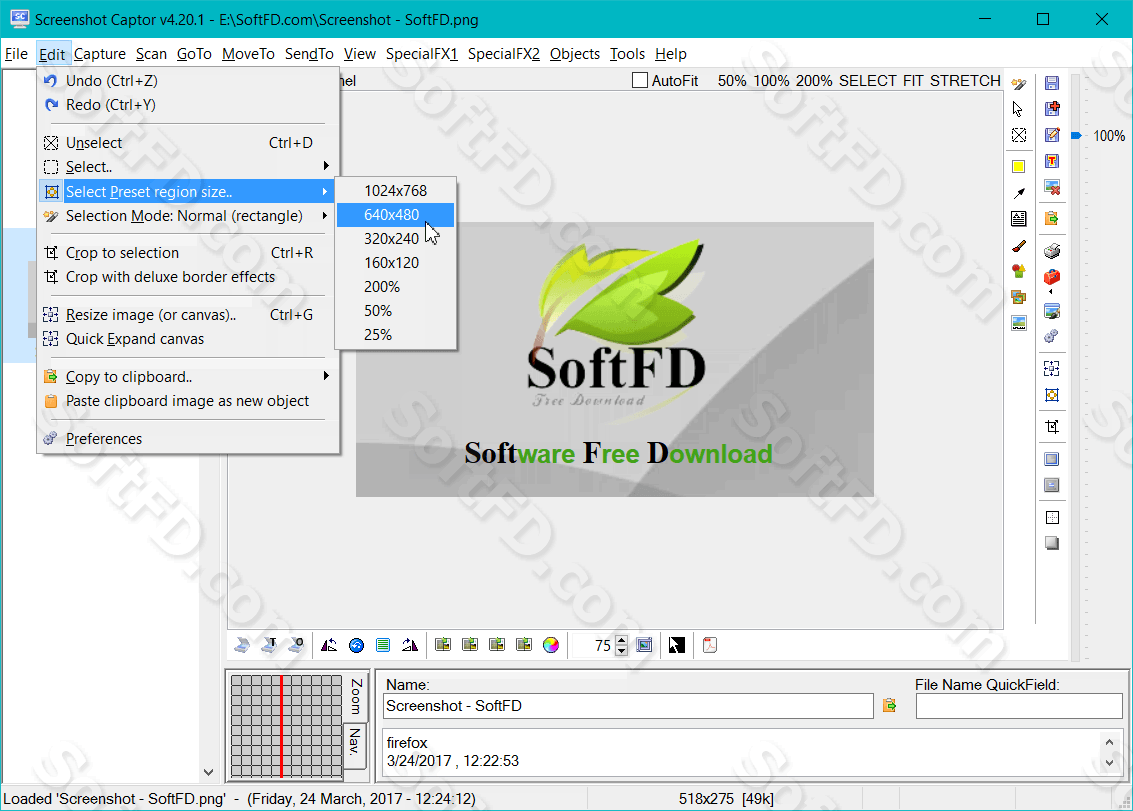Click the scanner icon labeled T
Viewport: 1133px width, 811px height.
point(270,645)
